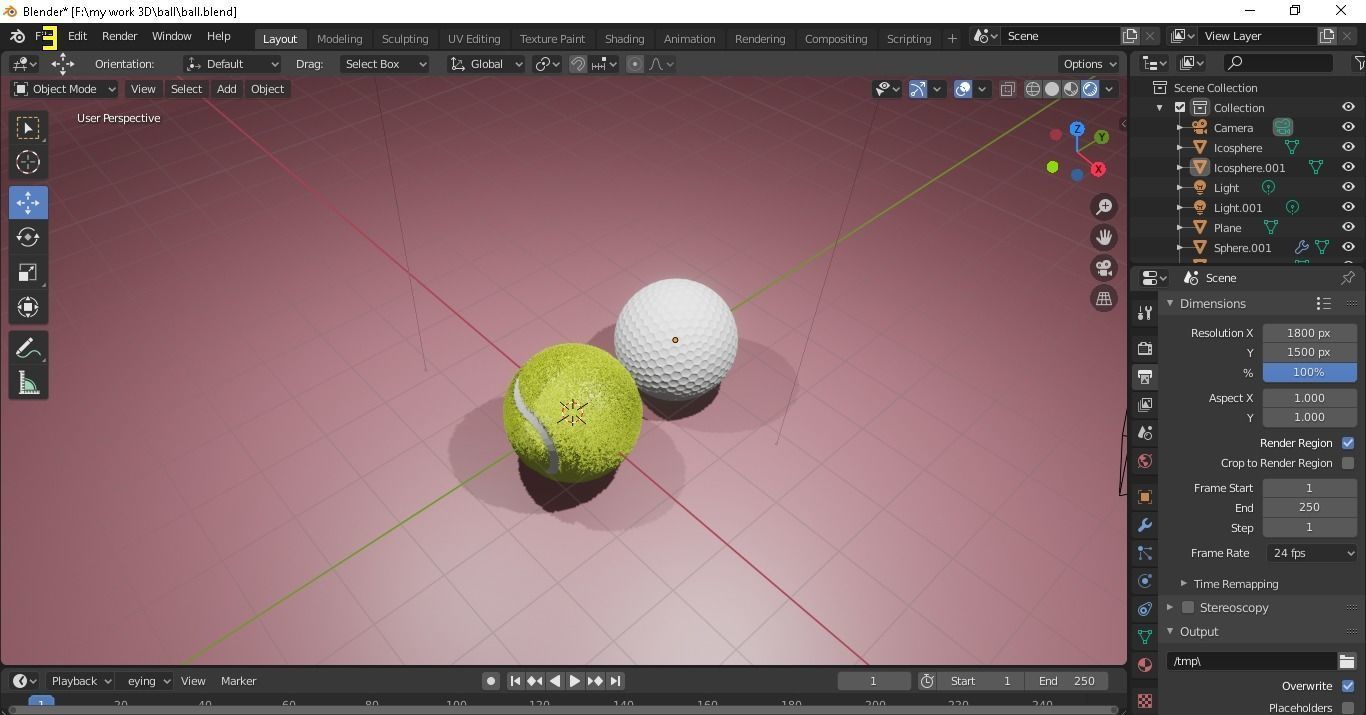This screenshot has width=1366, height=715.
Task: Switch to material preview shading
Action: pos(1071,89)
